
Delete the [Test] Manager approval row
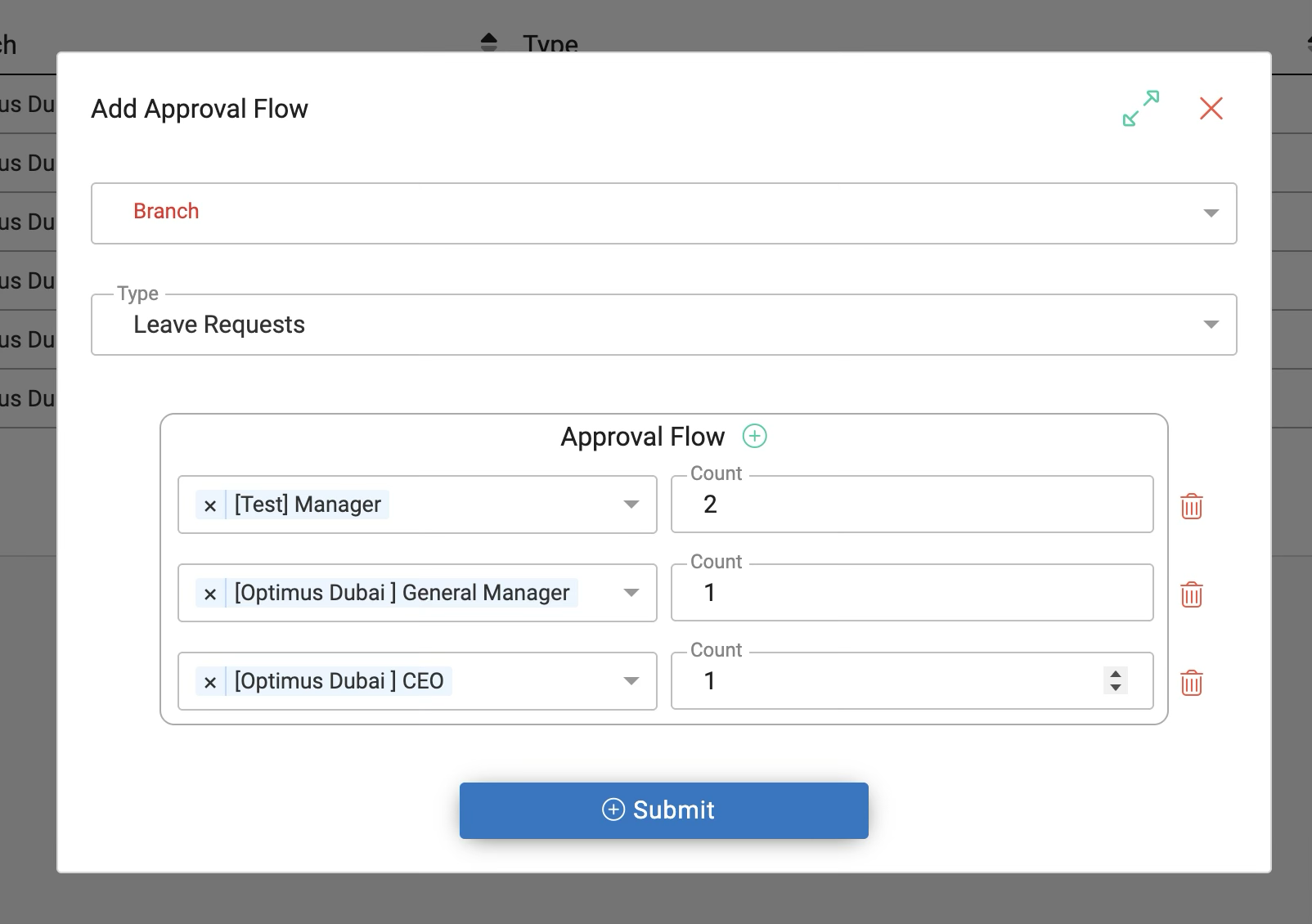pos(1191,506)
